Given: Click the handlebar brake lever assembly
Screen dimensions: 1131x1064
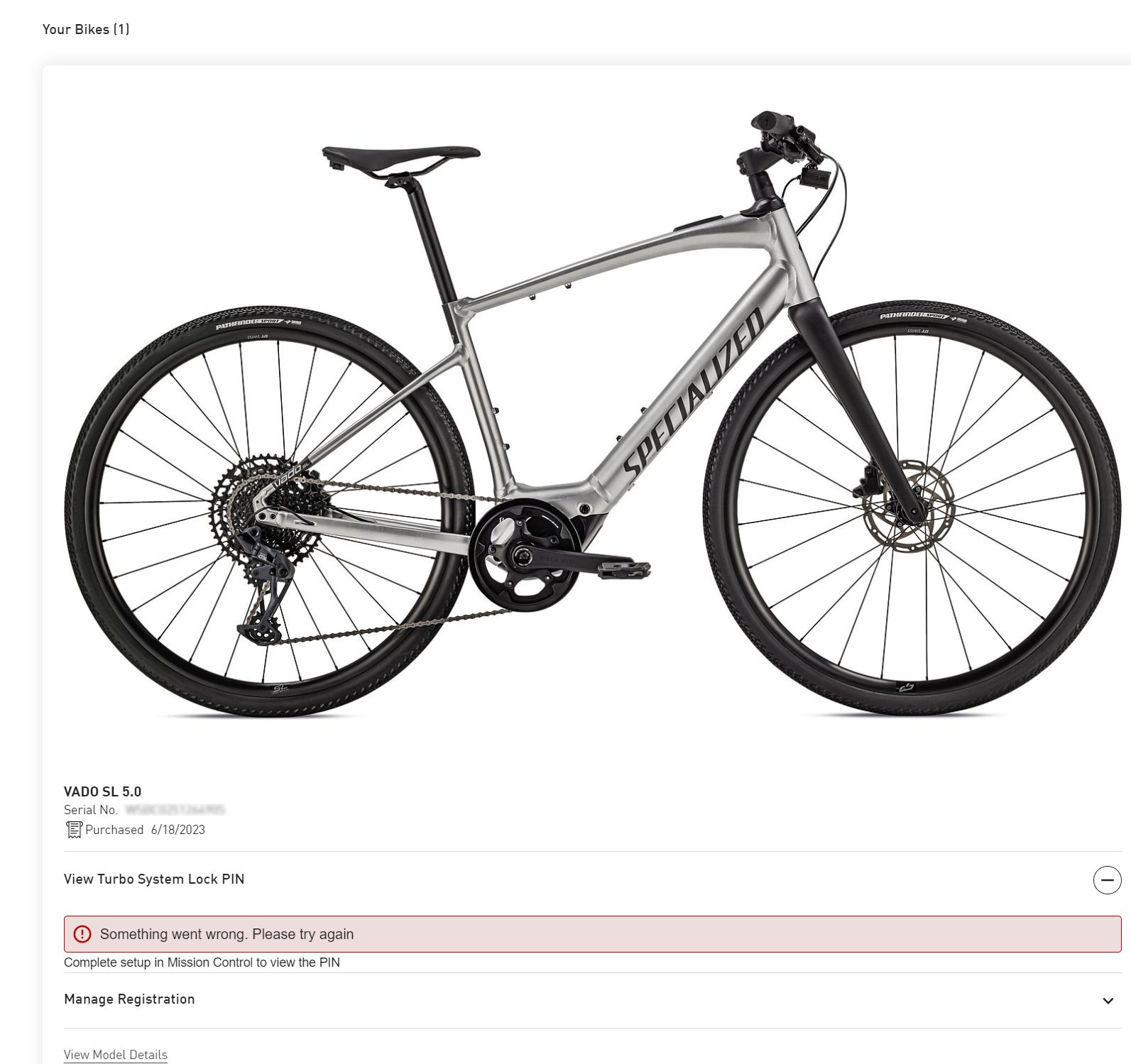Looking at the screenshot, I should point(785,142).
